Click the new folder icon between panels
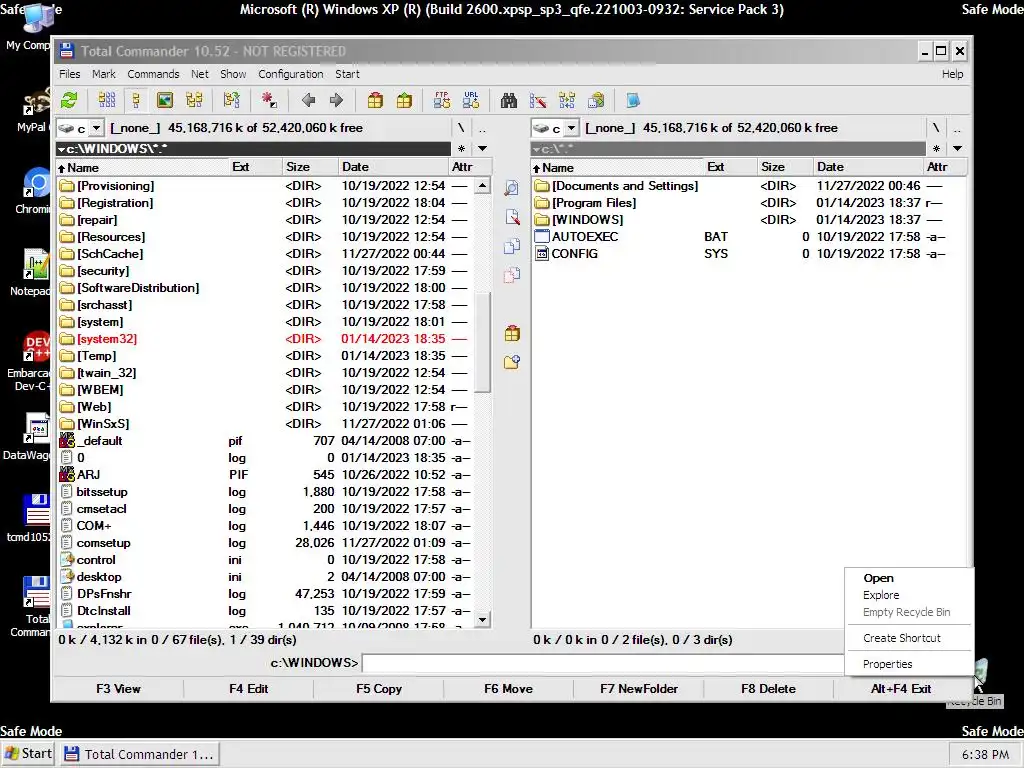This screenshot has width=1024, height=768. [512, 362]
